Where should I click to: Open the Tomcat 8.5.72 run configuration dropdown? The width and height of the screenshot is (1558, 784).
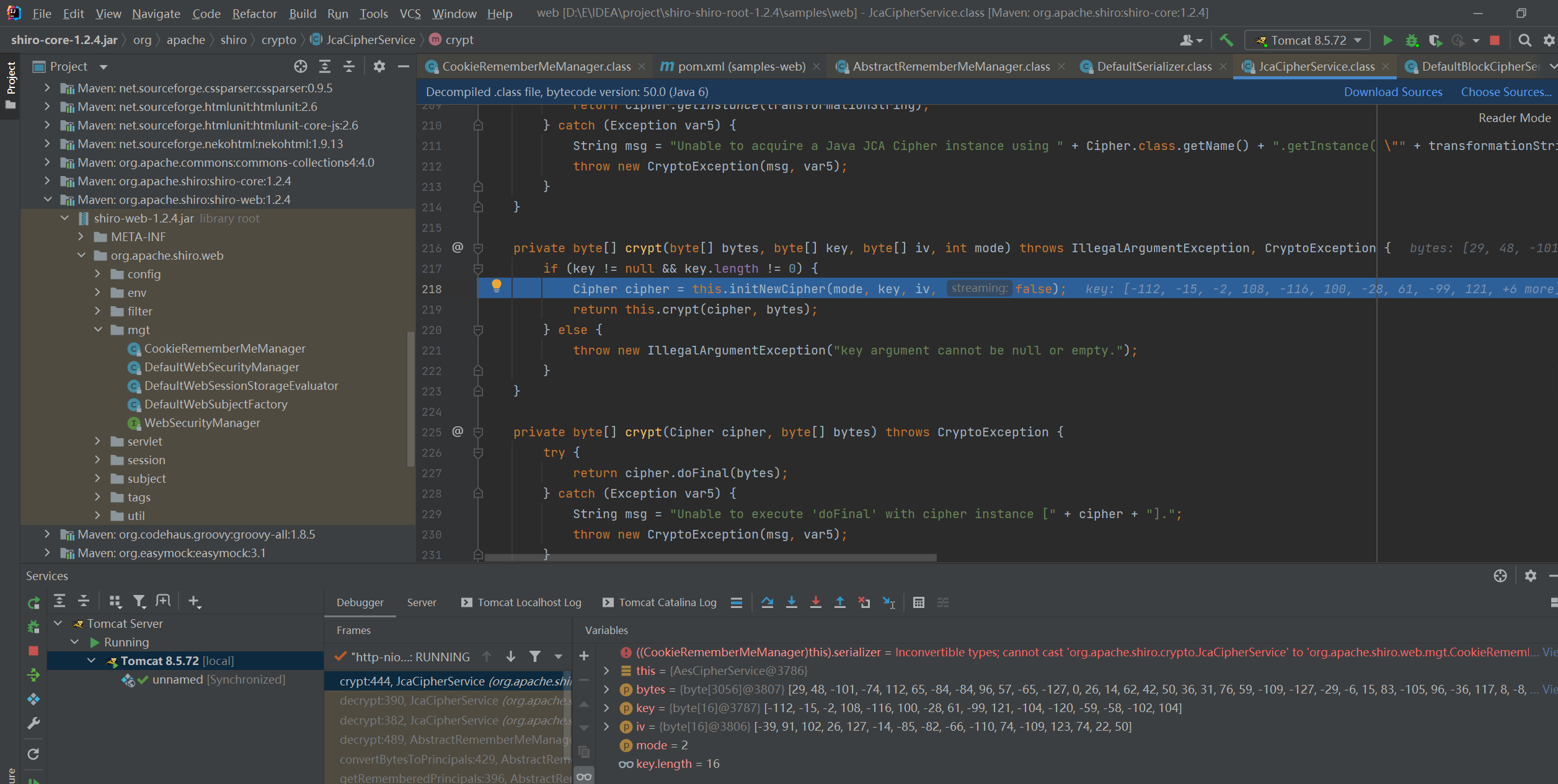point(1308,40)
